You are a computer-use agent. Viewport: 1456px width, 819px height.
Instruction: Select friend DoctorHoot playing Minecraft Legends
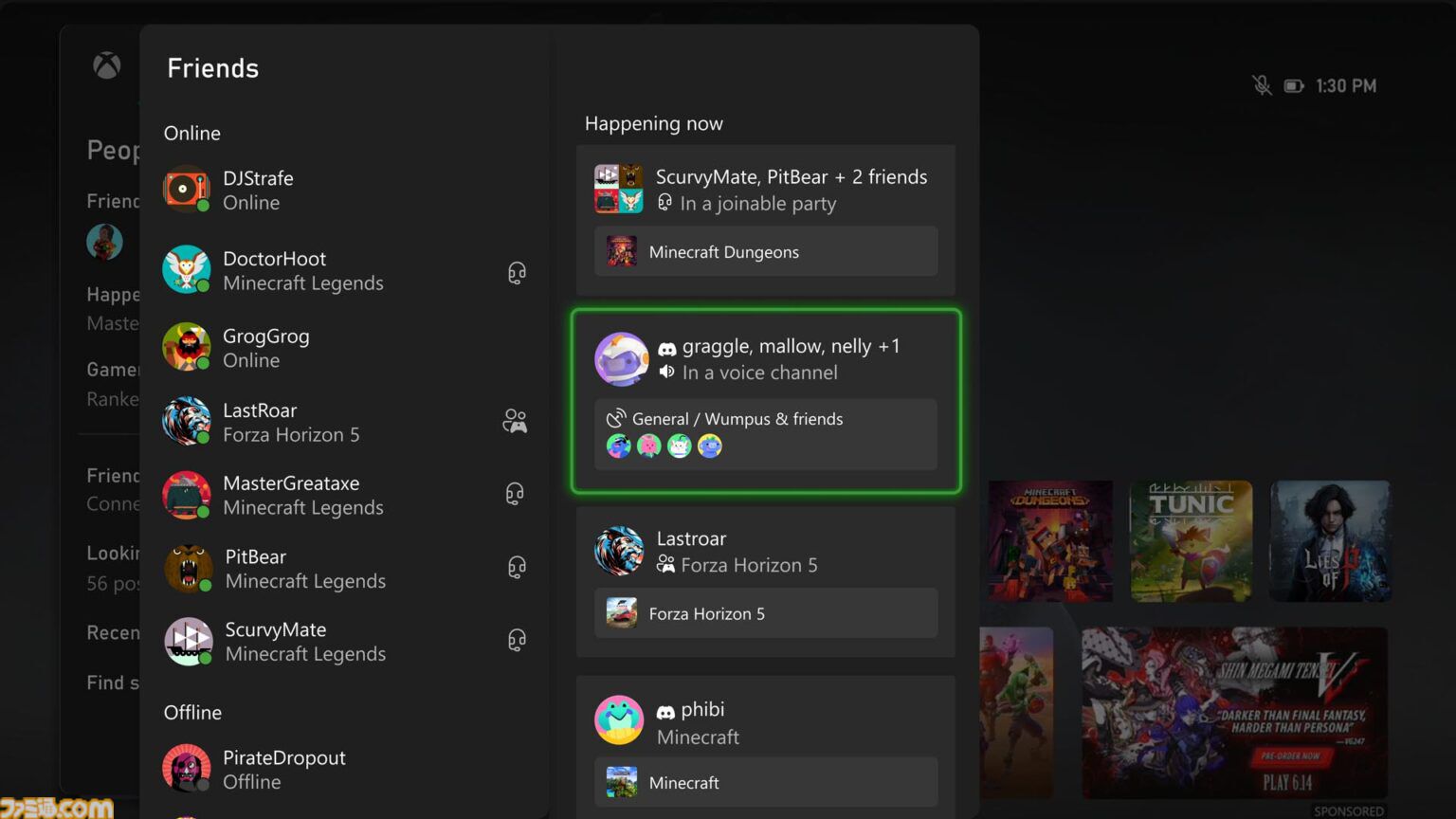point(347,270)
